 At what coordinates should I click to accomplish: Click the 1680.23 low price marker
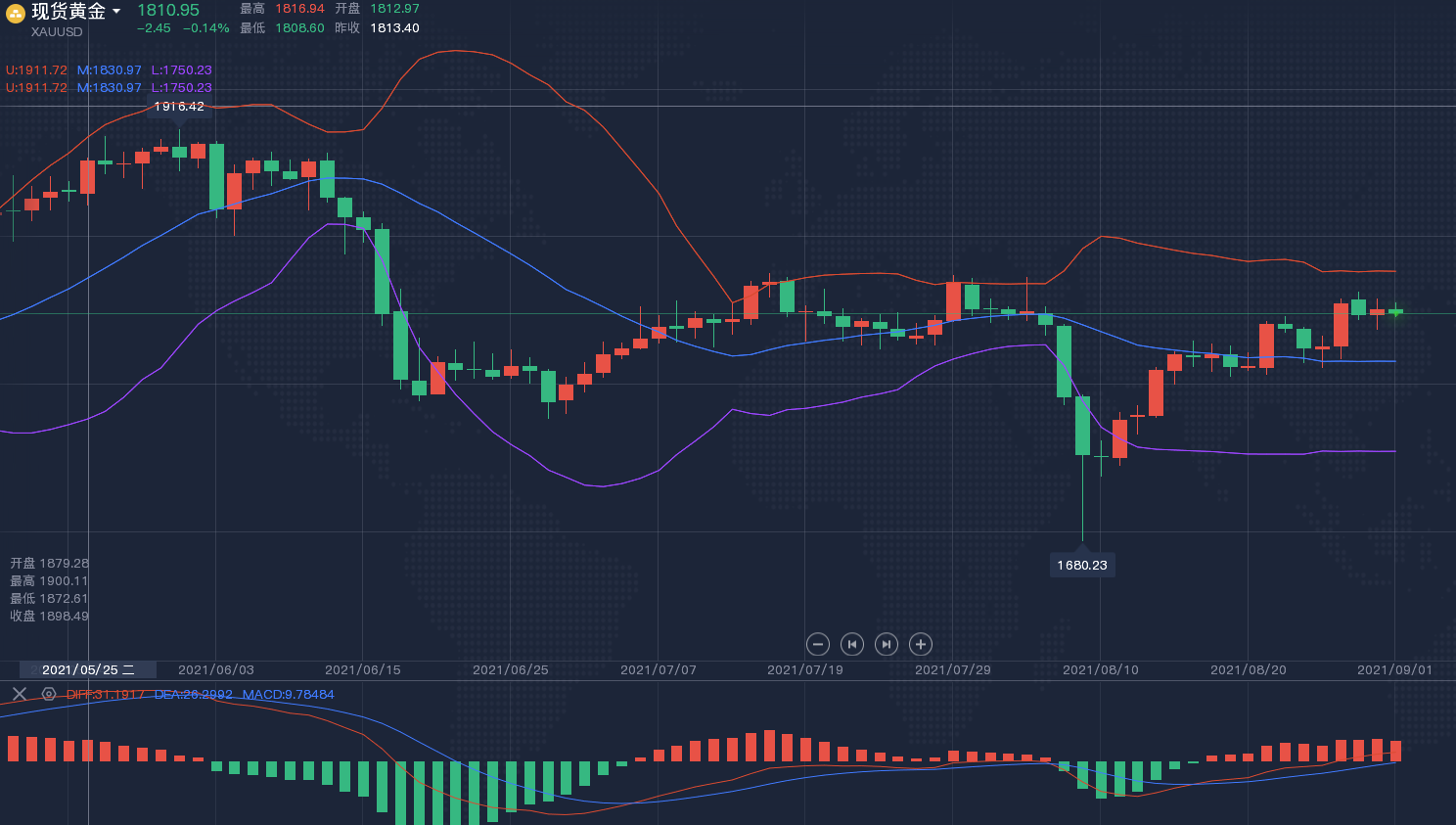coord(1081,565)
